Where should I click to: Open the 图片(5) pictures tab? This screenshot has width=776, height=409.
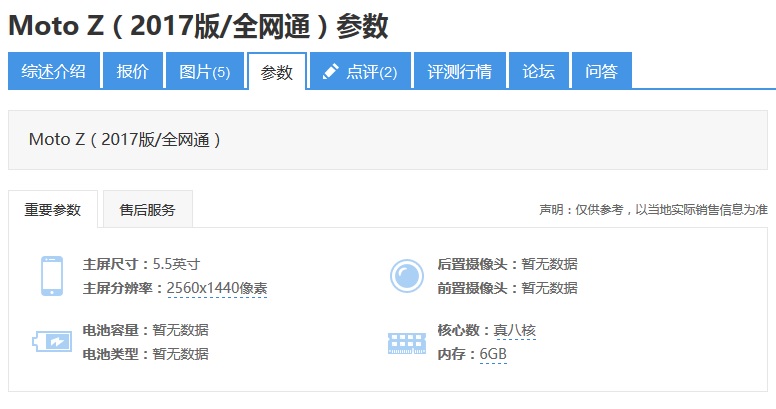pyautogui.click(x=204, y=72)
